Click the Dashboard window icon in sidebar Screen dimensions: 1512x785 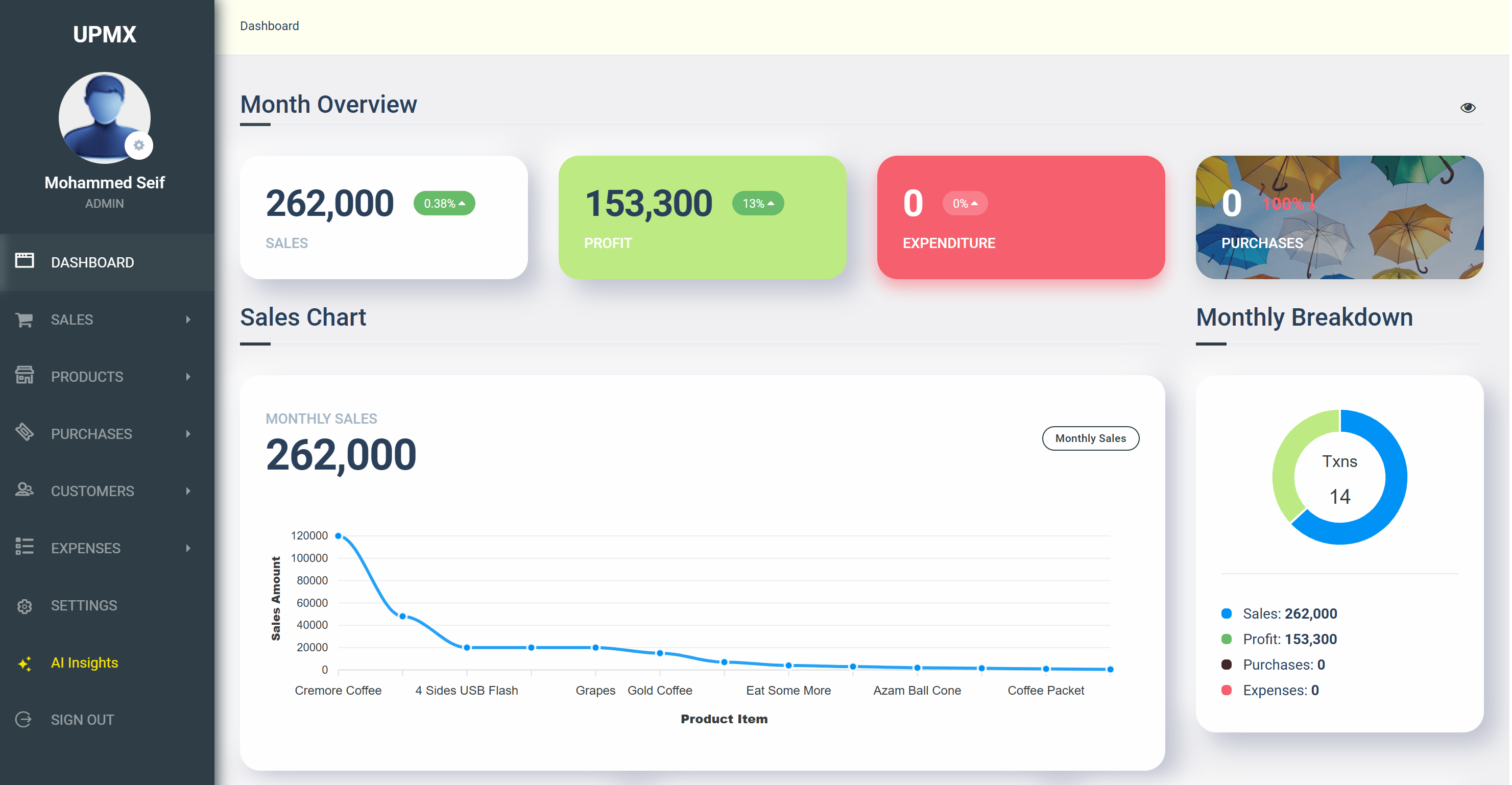click(x=24, y=261)
